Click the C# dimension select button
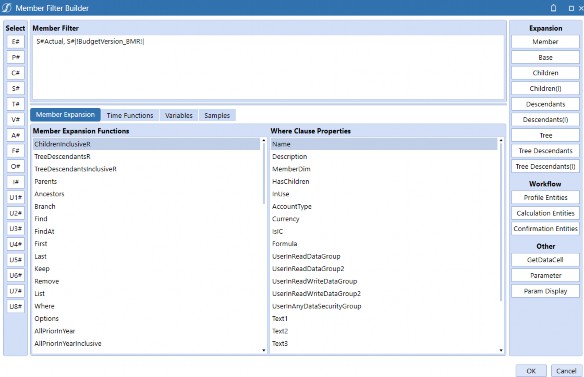The width and height of the screenshot is (584, 377). (15, 73)
